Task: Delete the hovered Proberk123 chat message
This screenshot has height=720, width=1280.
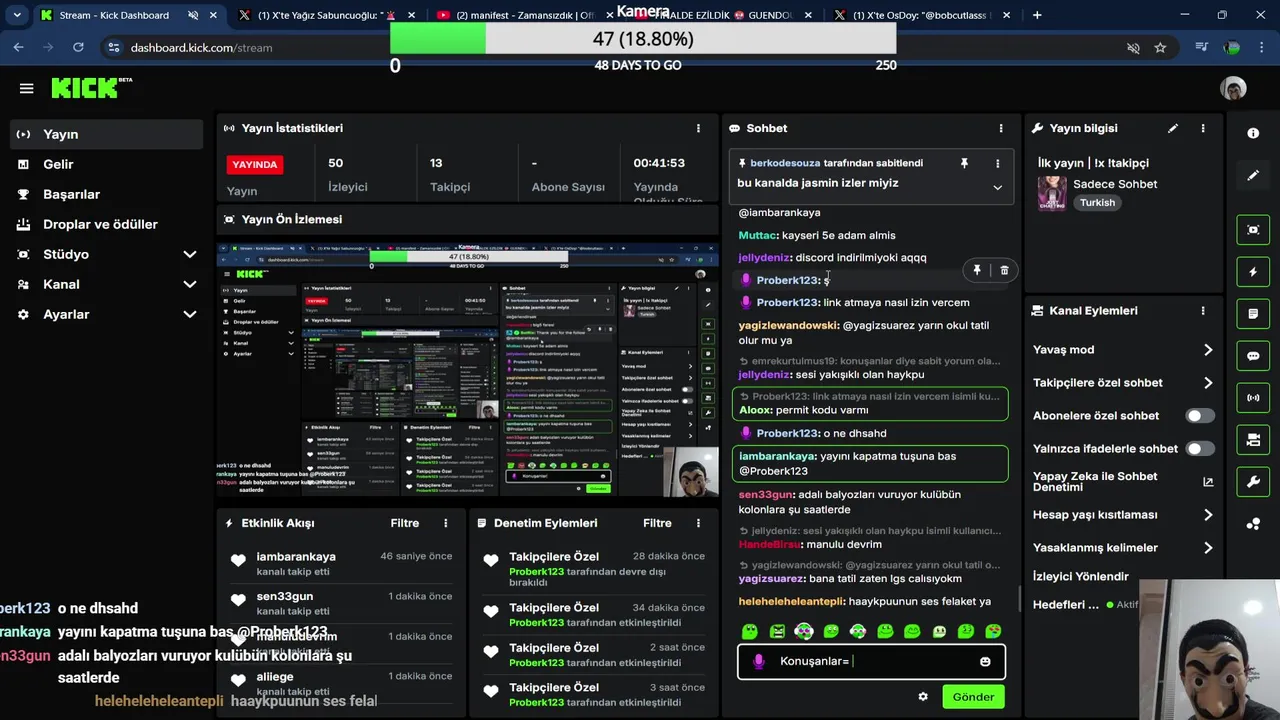Action: tap(1004, 270)
